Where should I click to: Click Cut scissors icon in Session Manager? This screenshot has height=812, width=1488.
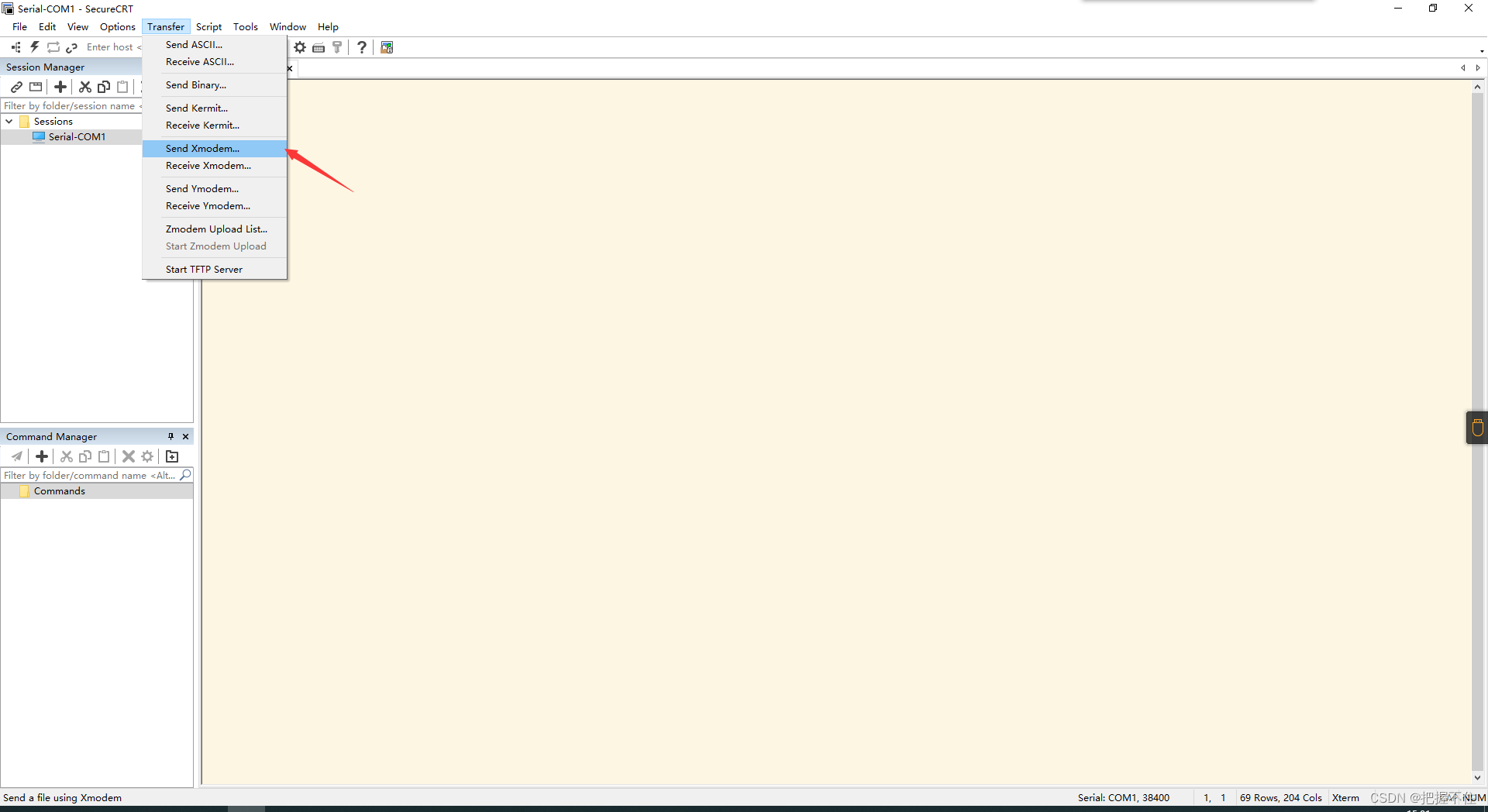point(85,87)
